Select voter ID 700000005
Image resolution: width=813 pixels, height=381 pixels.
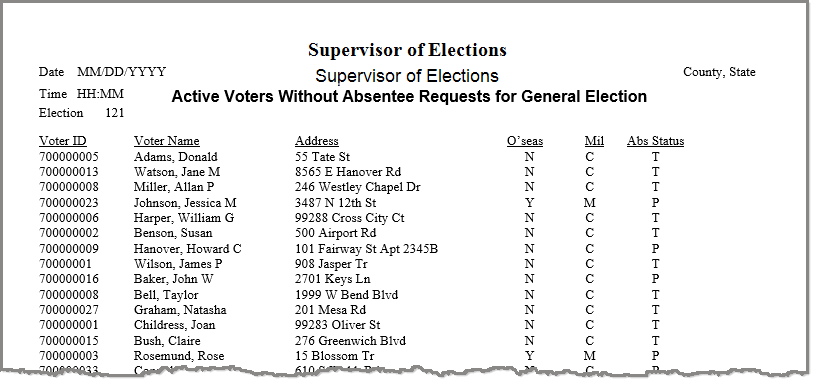coord(68,157)
